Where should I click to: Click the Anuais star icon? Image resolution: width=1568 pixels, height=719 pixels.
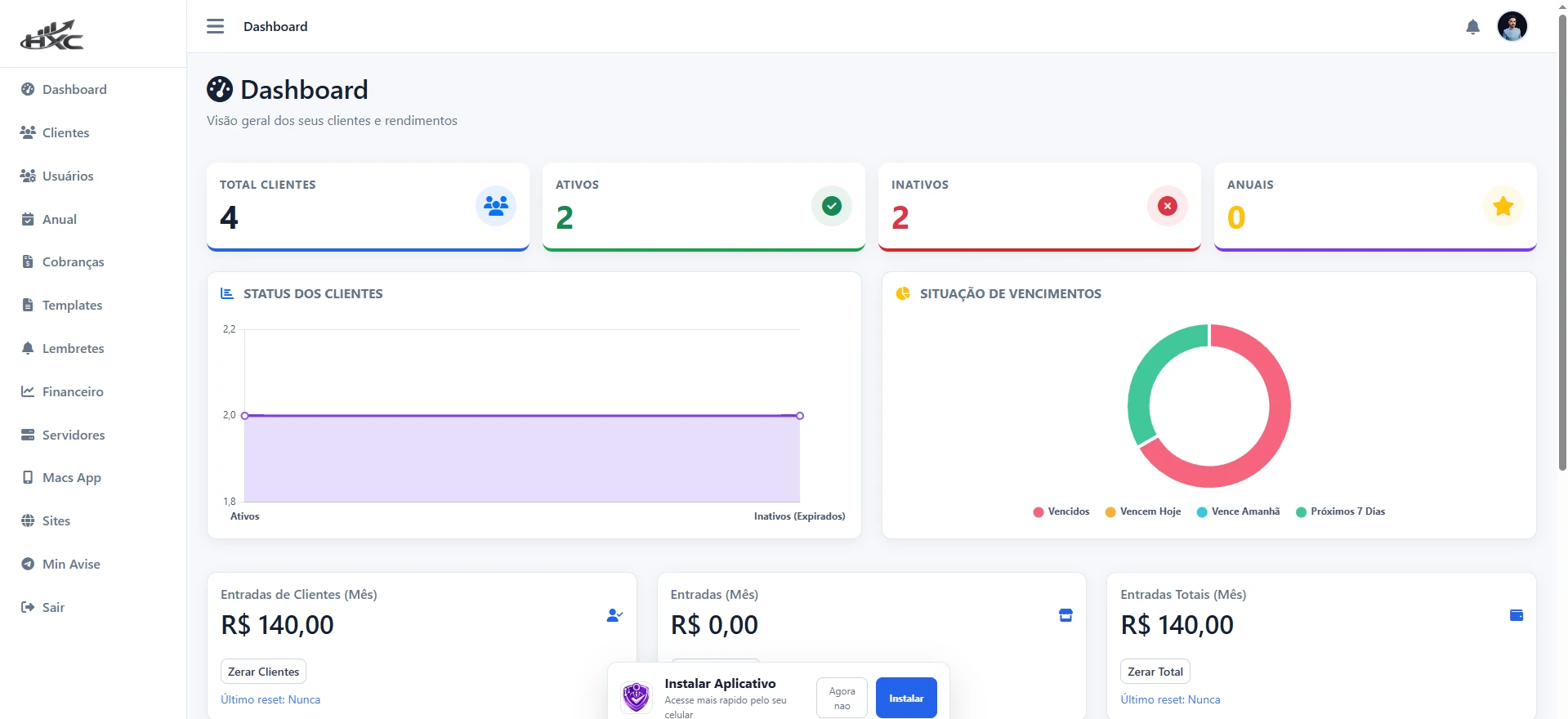pyautogui.click(x=1503, y=206)
